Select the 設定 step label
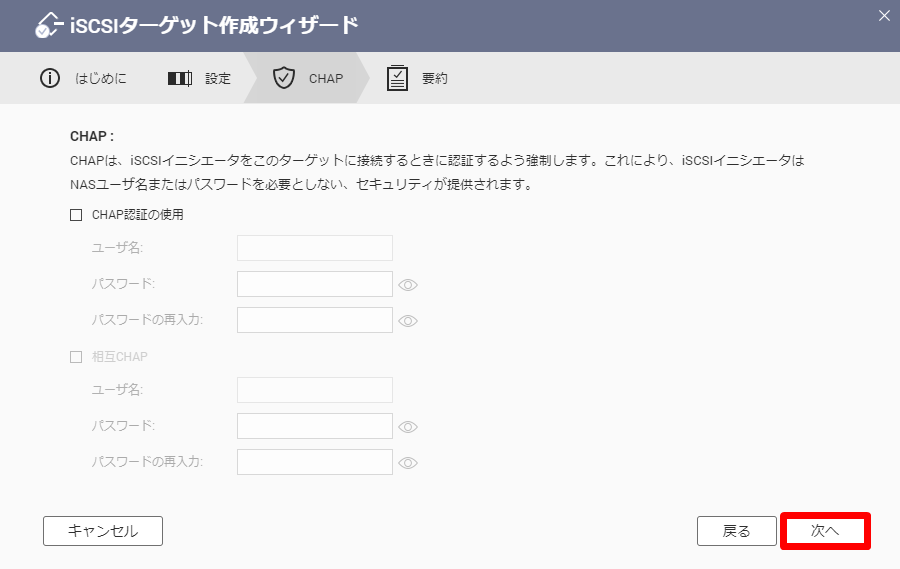Viewport: 900px width, 569px height. 218,79
